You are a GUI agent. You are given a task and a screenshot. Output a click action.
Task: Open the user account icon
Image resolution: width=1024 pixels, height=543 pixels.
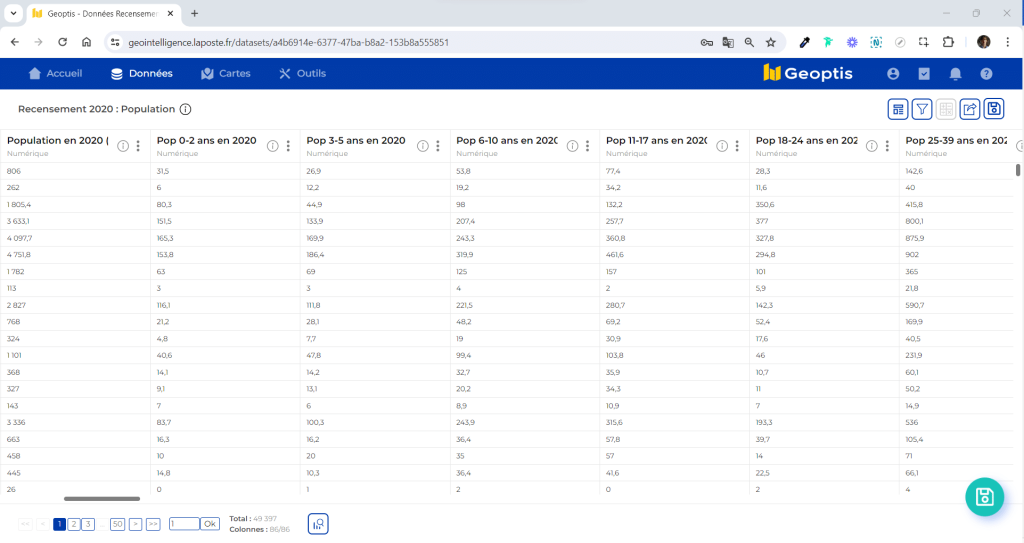(x=893, y=74)
